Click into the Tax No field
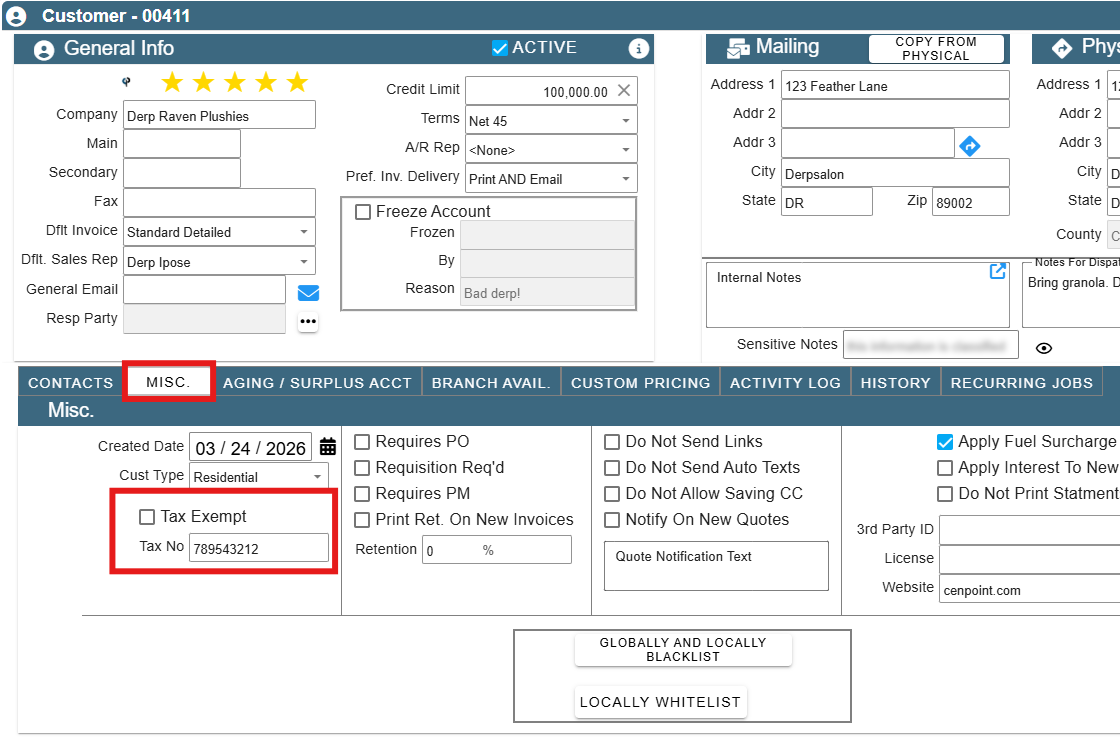Viewport: 1120px width, 743px height. point(259,548)
